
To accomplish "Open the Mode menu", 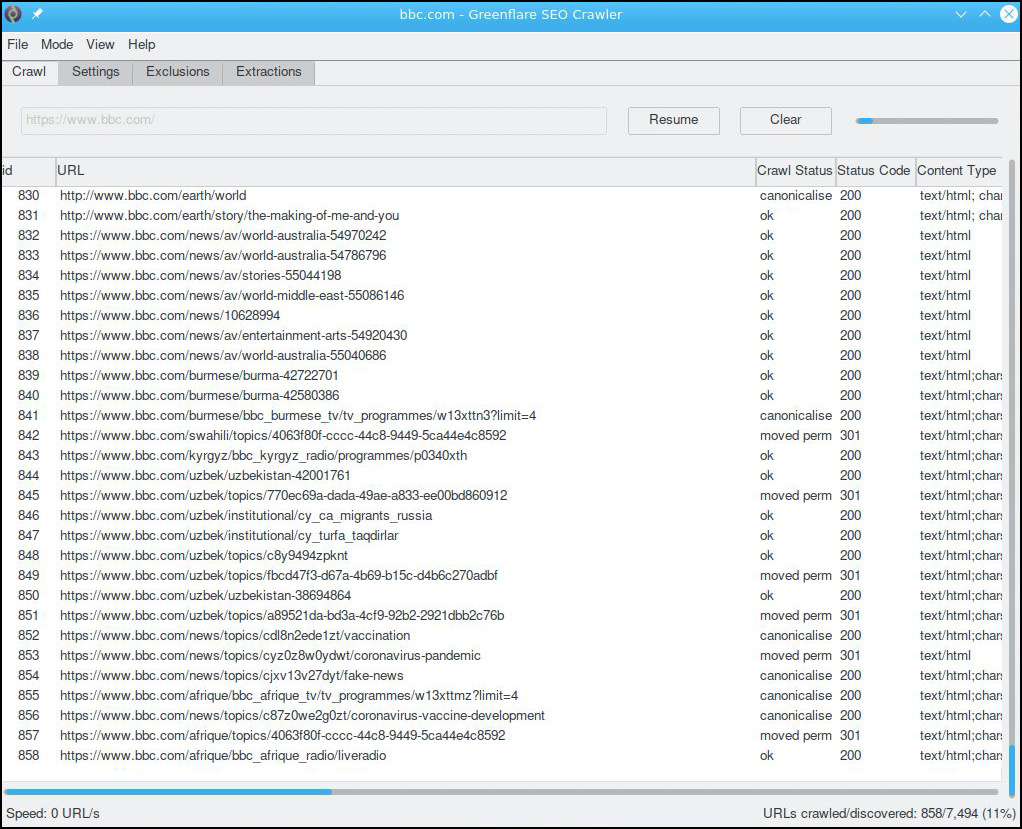I will (57, 44).
